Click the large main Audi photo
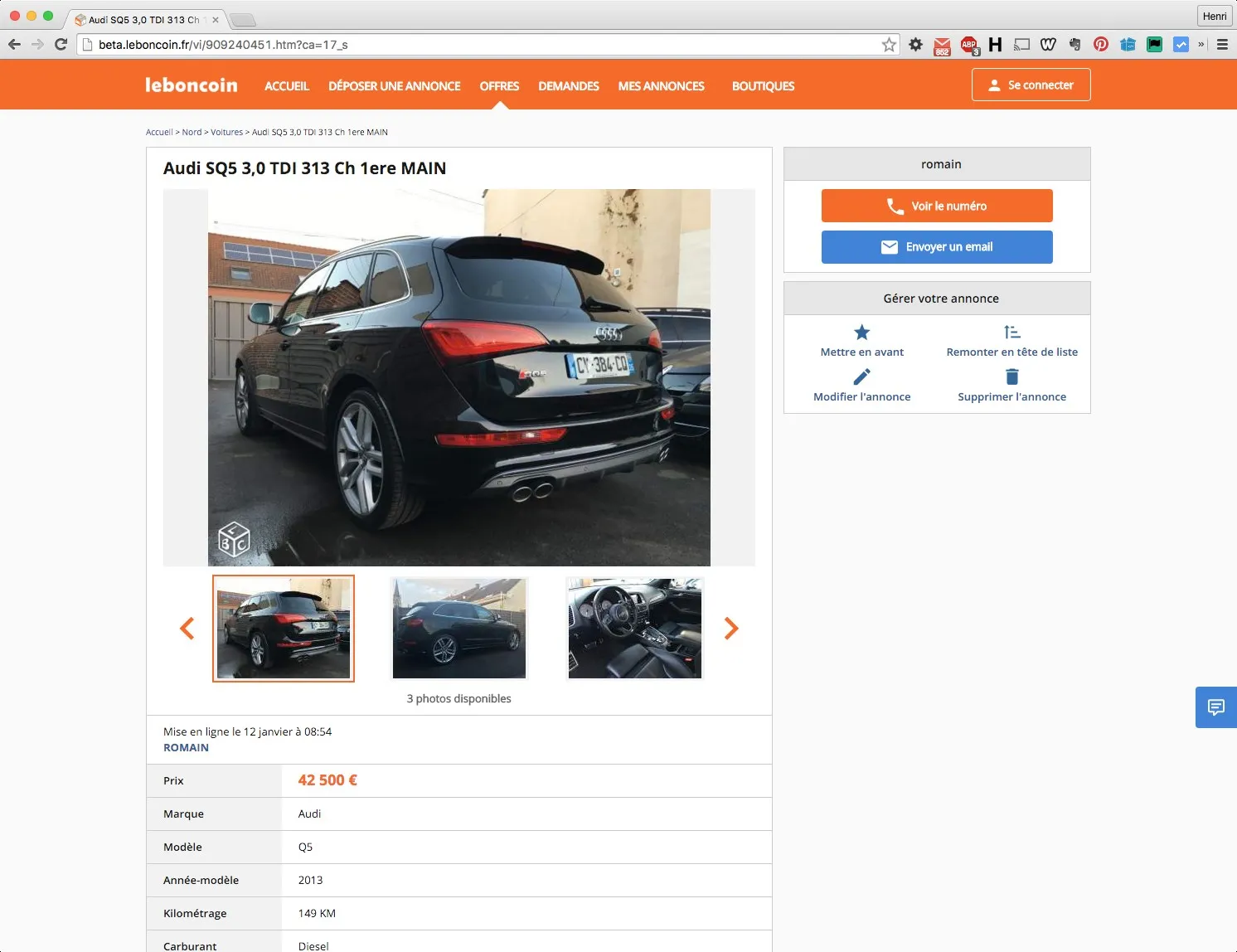The image size is (1237, 952). 459,378
